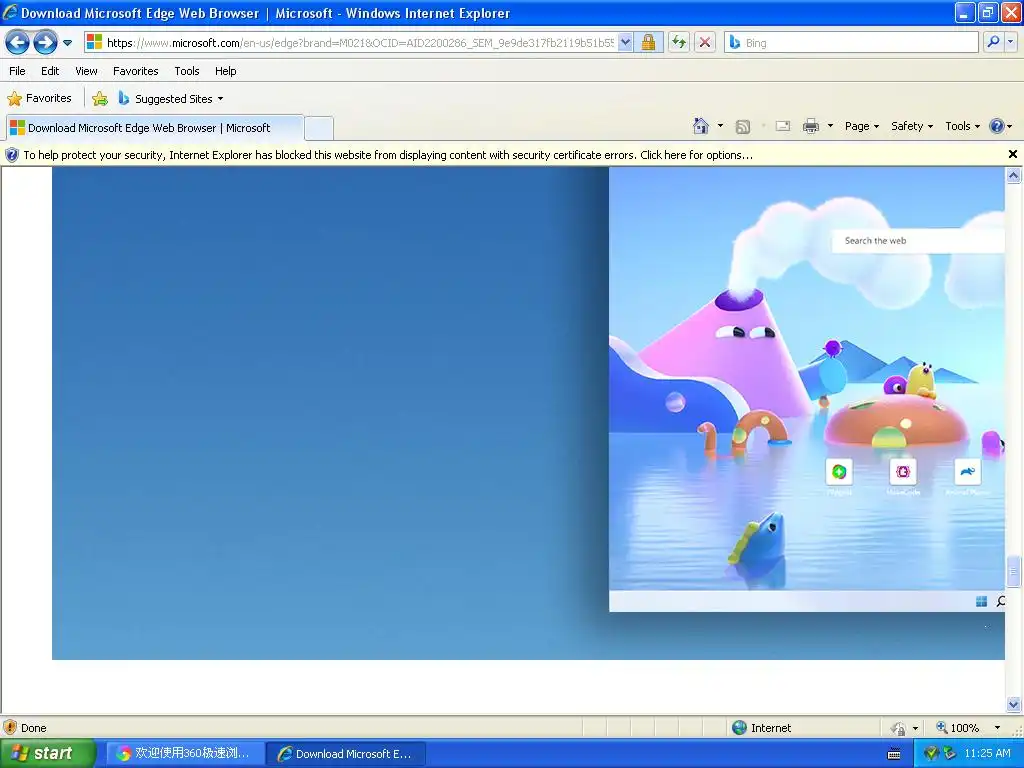This screenshot has width=1024, height=768.
Task: Open the File menu
Action: [18, 71]
